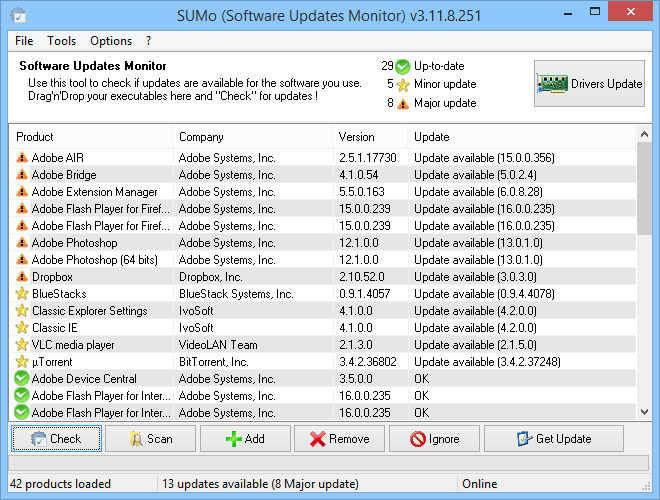
Task: Click the star icon beside BlueStacks
Action: click(x=22, y=294)
